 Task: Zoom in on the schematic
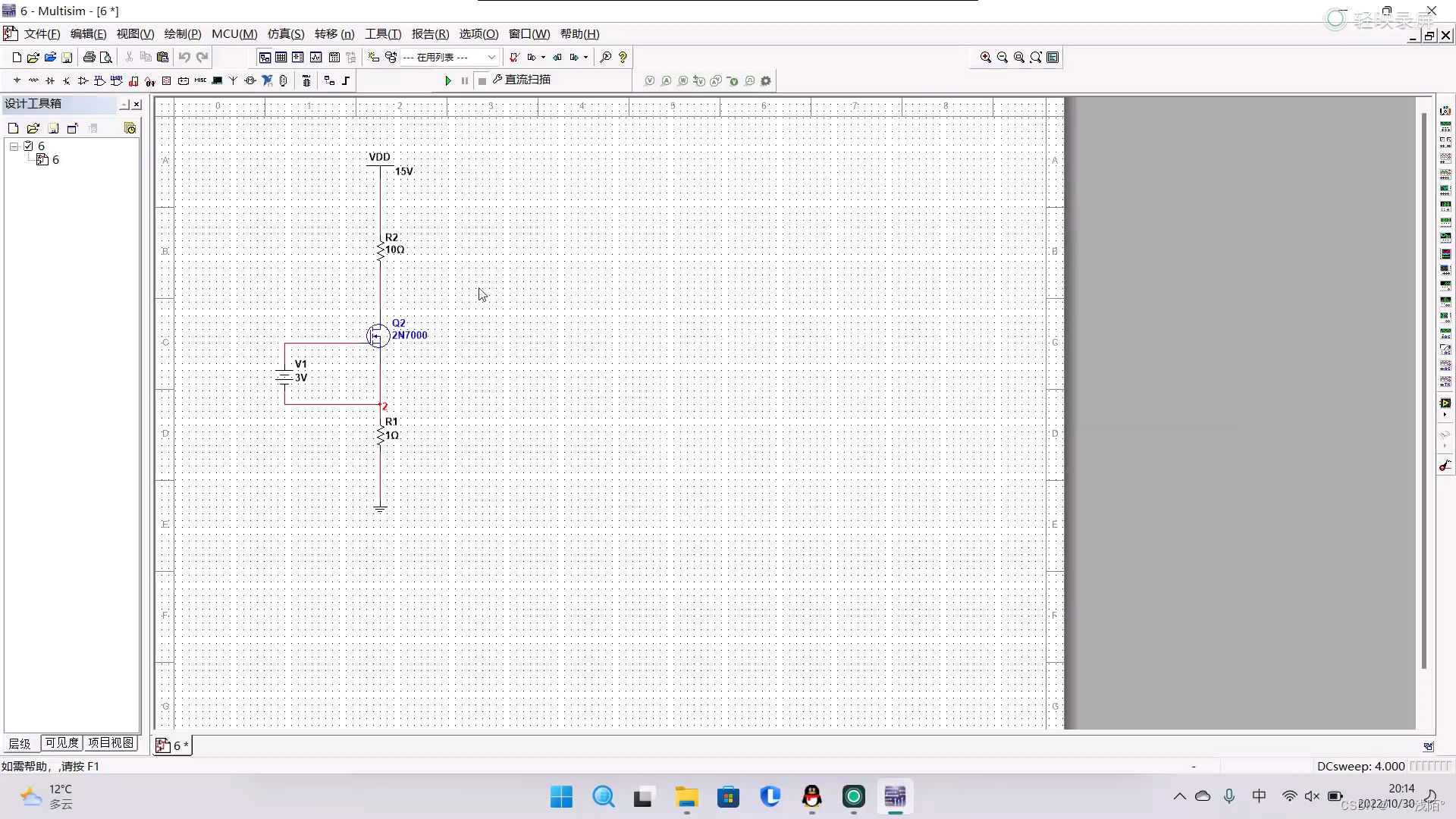[x=986, y=57]
